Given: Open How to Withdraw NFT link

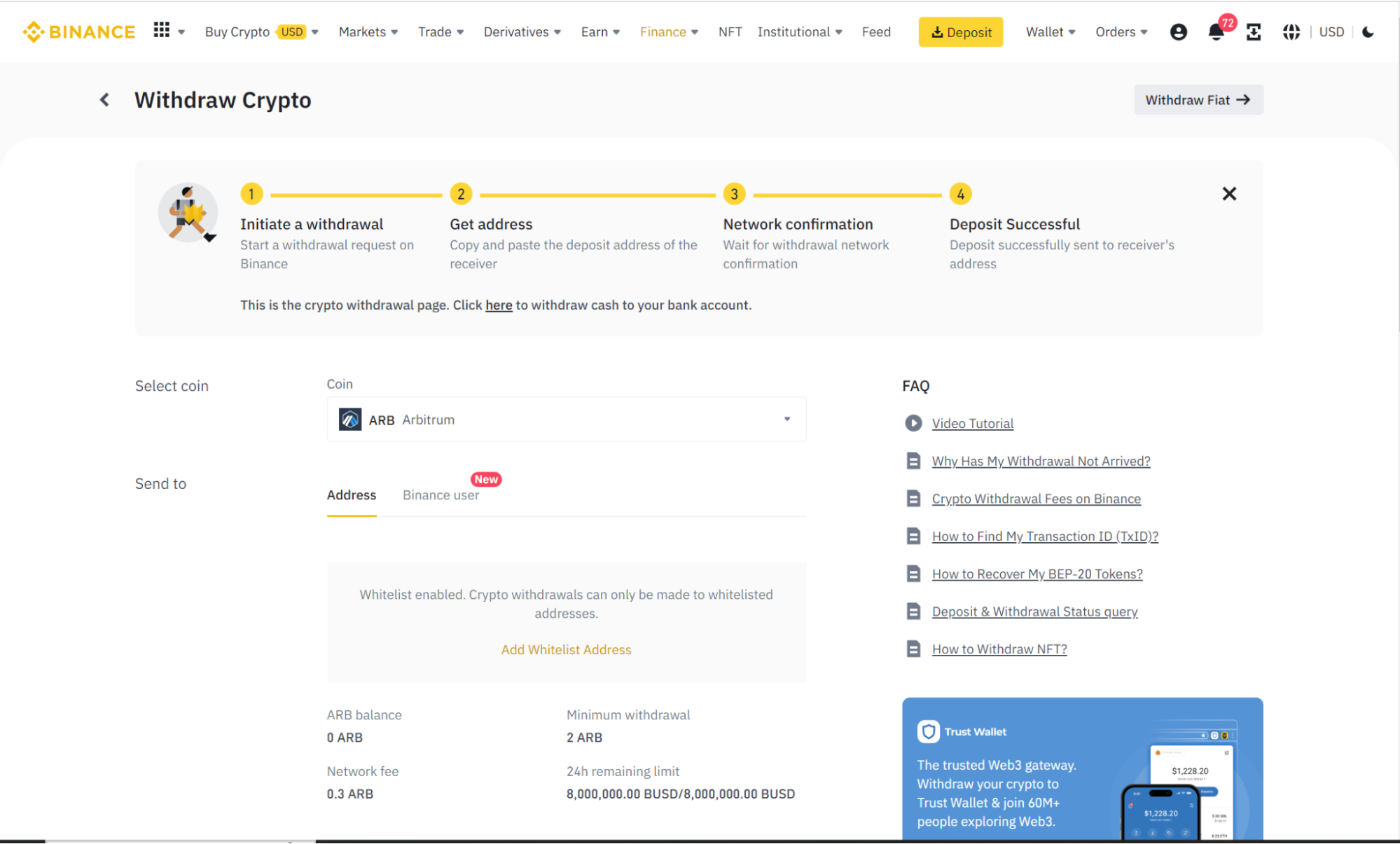Looking at the screenshot, I should [x=999, y=649].
